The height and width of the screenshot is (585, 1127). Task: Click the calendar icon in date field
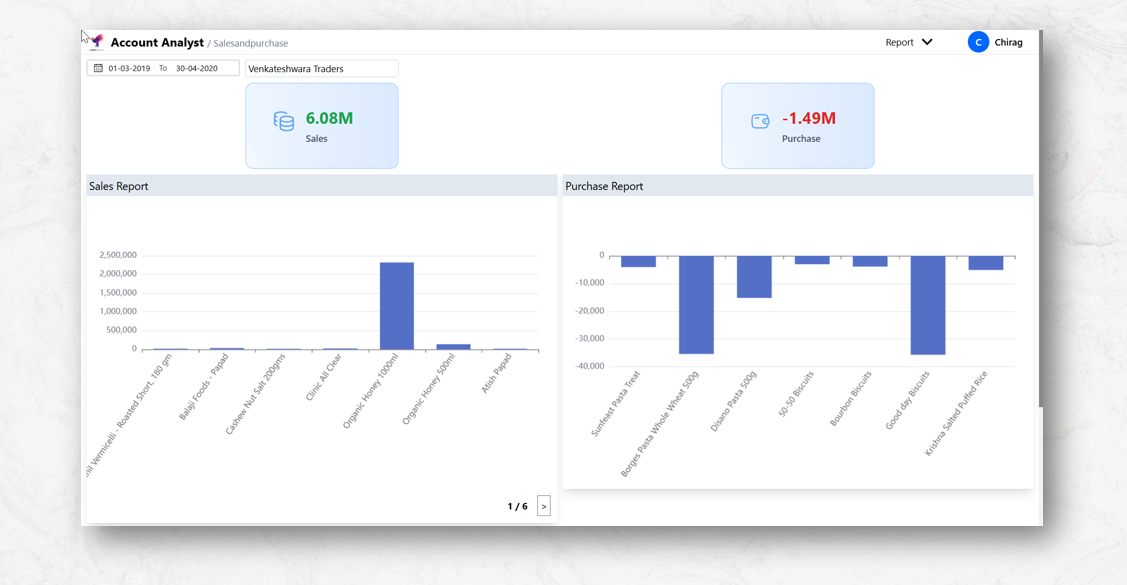98,68
